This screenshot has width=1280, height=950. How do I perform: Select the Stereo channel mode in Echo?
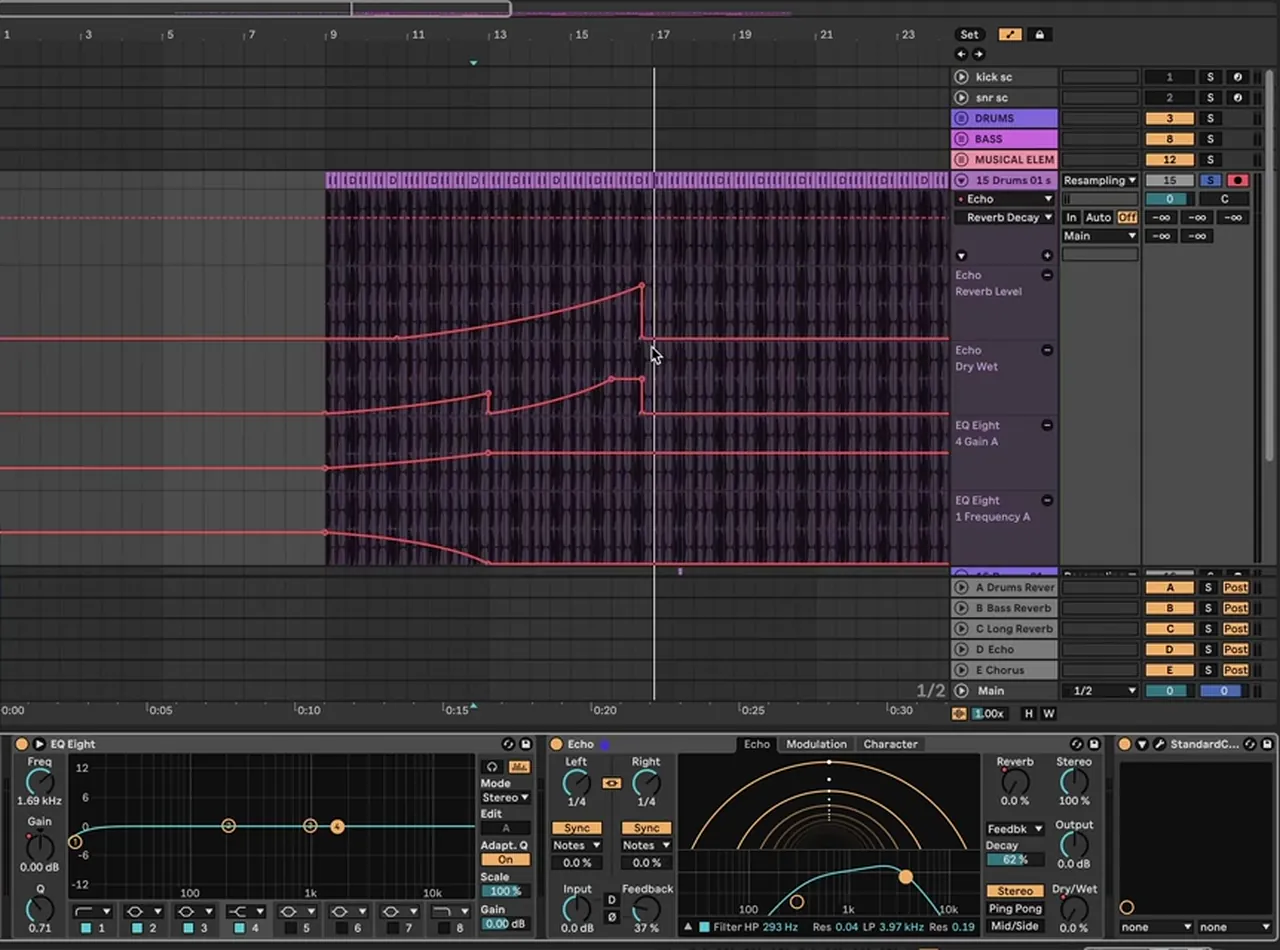1015,891
